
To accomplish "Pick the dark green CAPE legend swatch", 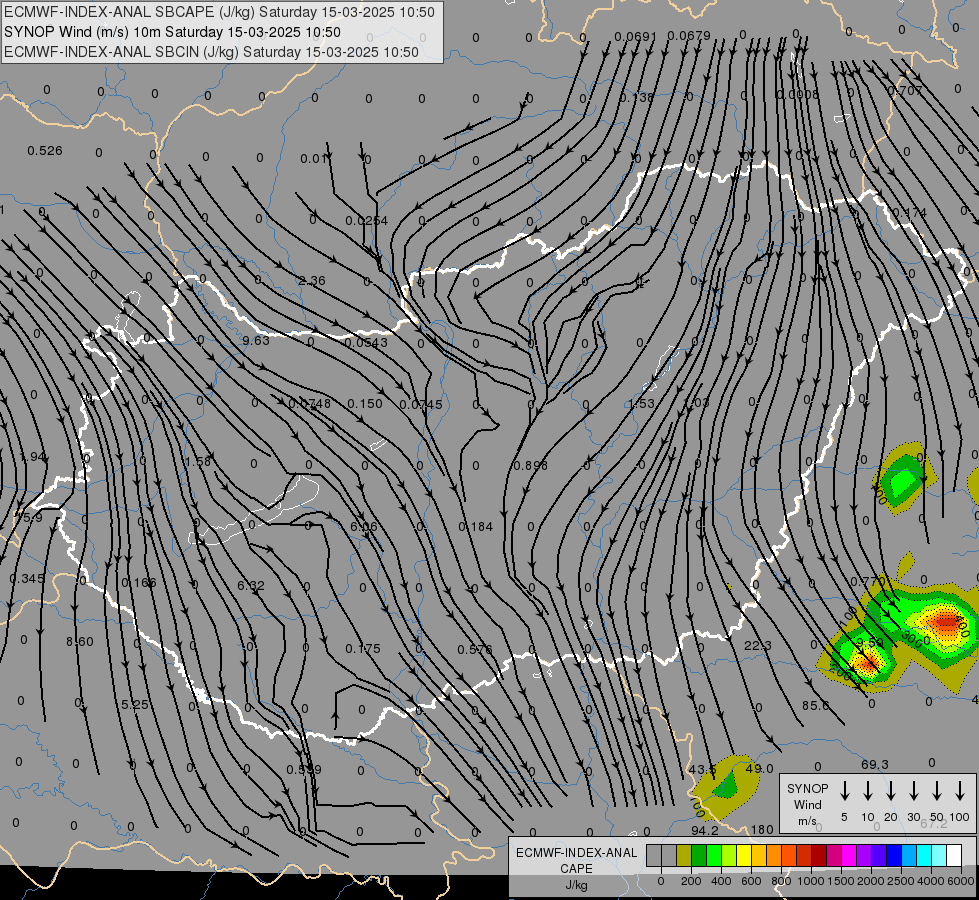I will pos(699,856).
